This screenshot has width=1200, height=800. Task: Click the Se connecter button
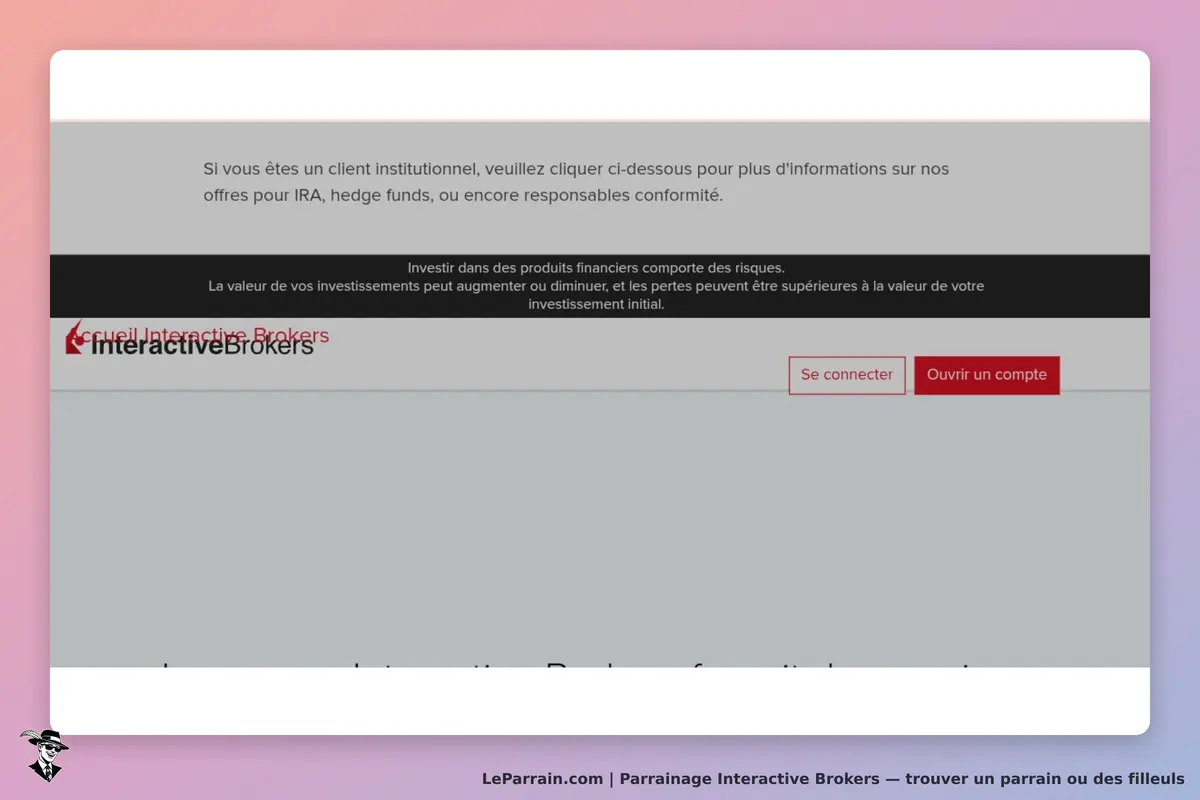pyautogui.click(x=847, y=375)
